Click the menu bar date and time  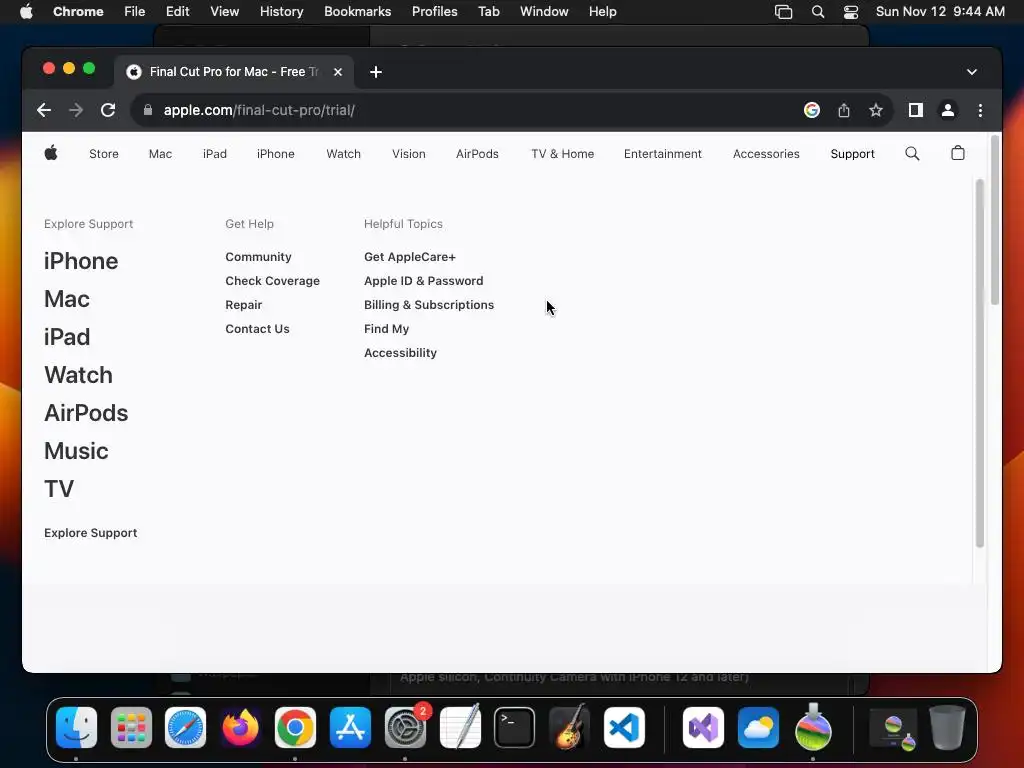[x=940, y=12]
